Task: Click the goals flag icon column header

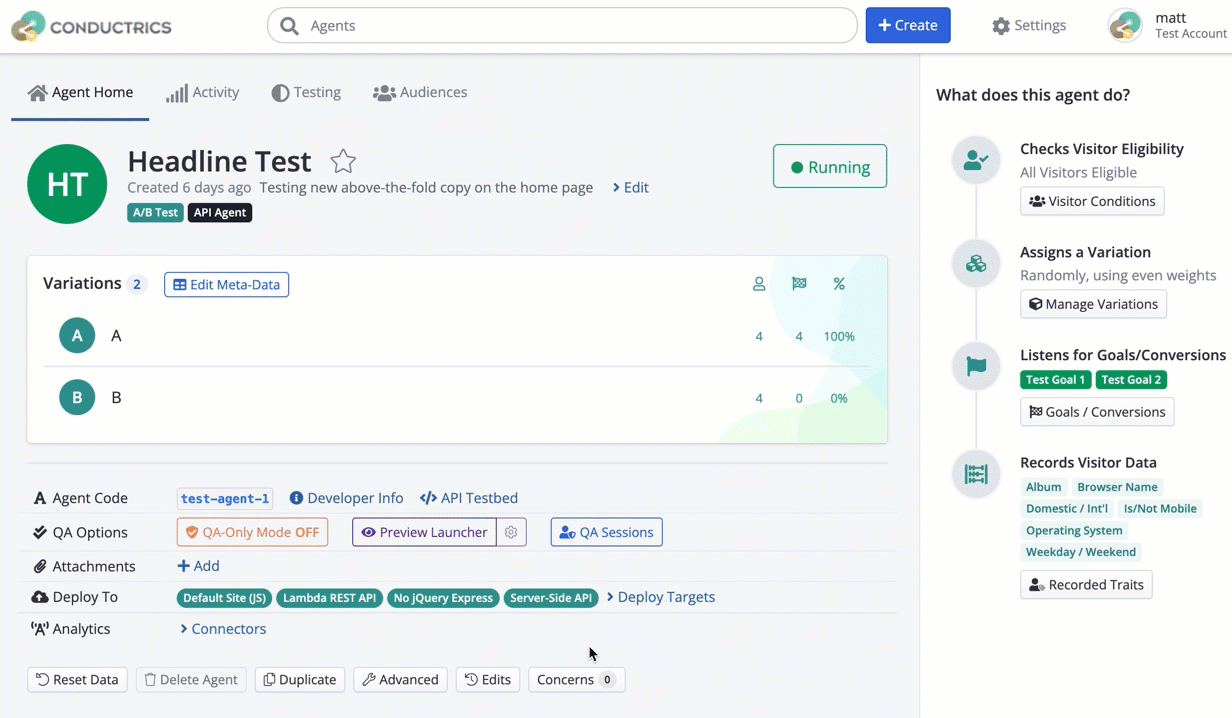Action: coord(799,284)
